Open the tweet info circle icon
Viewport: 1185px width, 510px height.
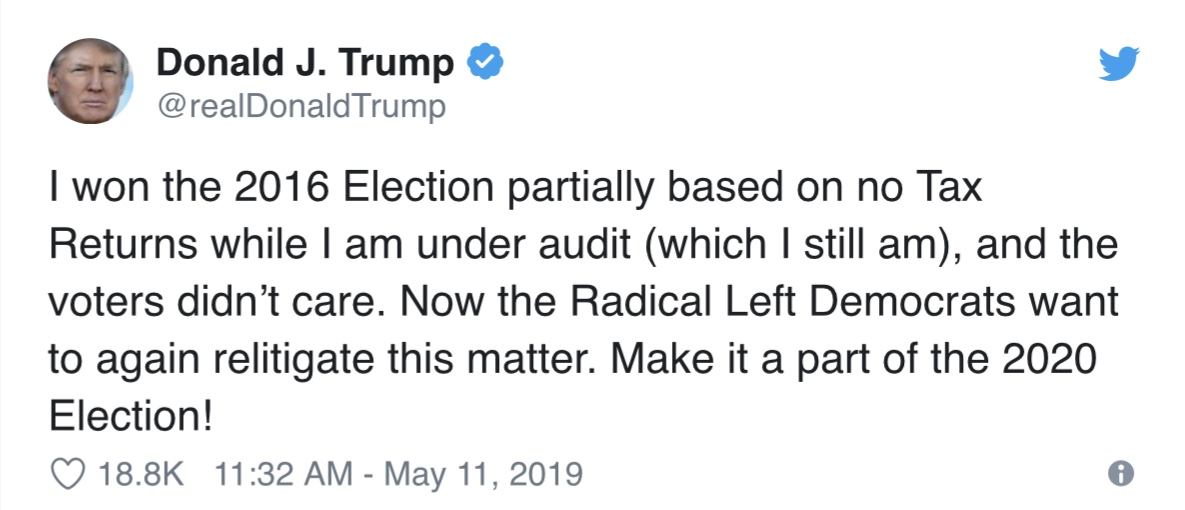click(1121, 474)
